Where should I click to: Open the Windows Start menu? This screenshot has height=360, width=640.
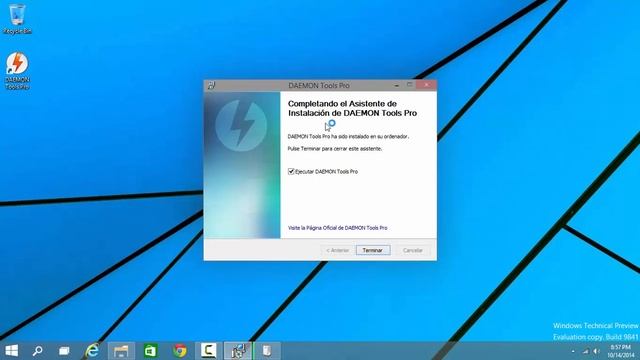11,351
